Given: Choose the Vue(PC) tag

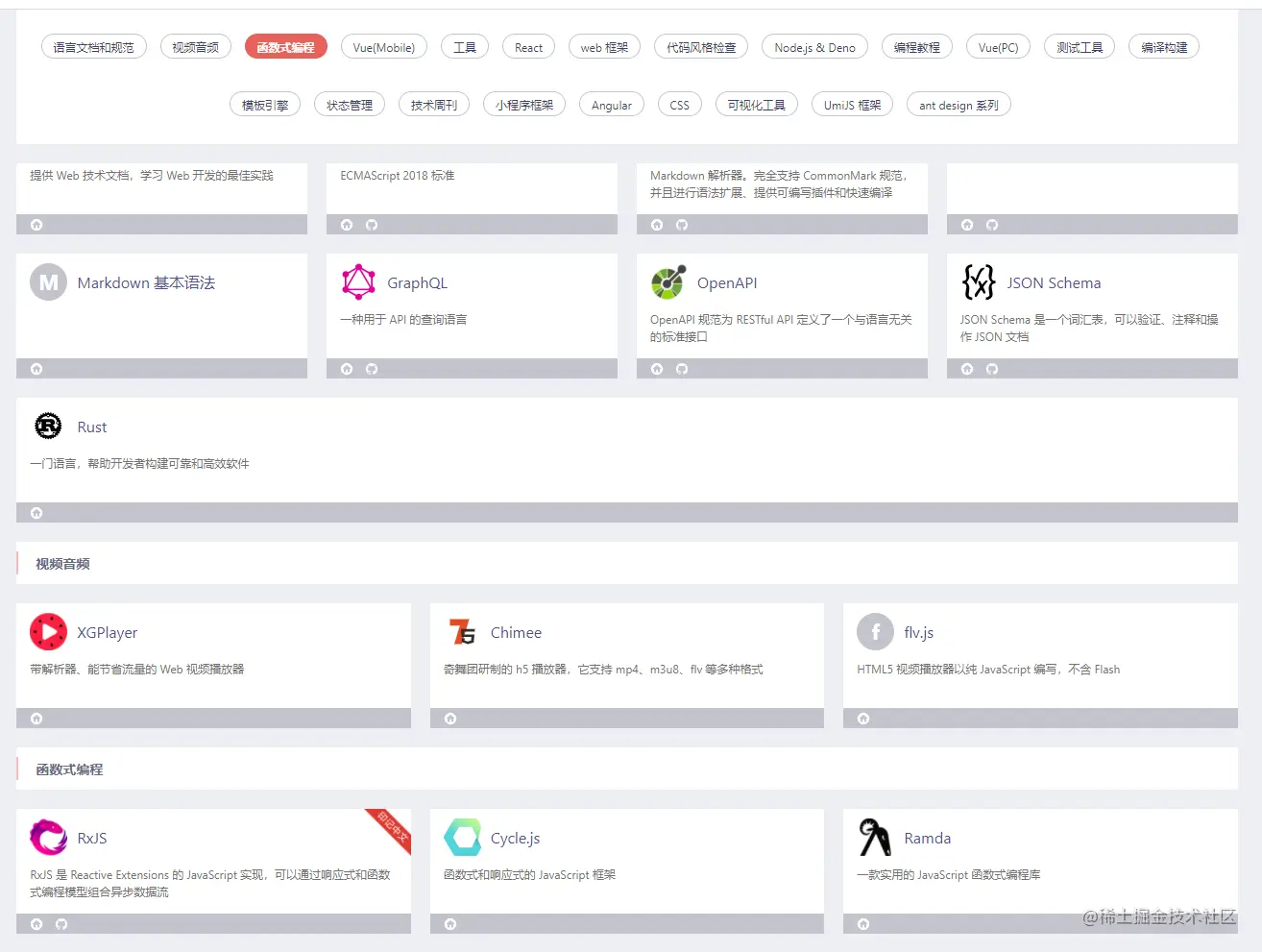Looking at the screenshot, I should 999,47.
